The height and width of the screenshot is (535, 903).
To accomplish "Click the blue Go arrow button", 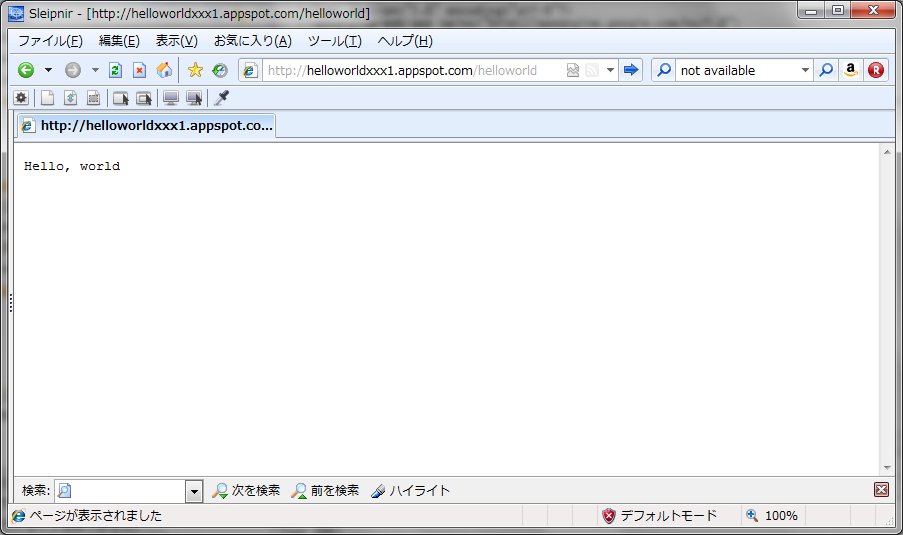I will tap(631, 70).
